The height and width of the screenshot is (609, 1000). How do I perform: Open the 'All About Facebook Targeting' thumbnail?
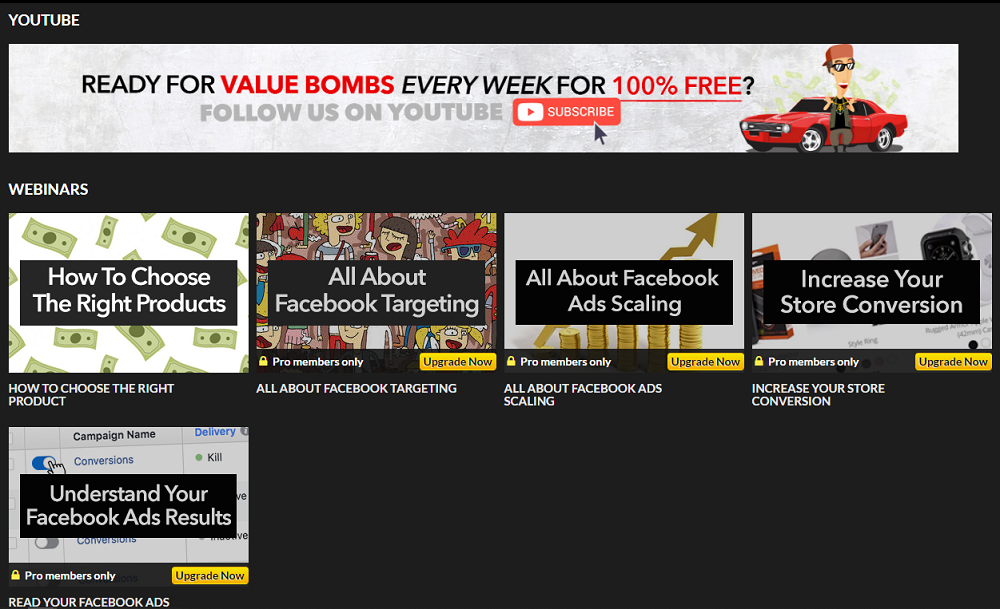(x=376, y=291)
